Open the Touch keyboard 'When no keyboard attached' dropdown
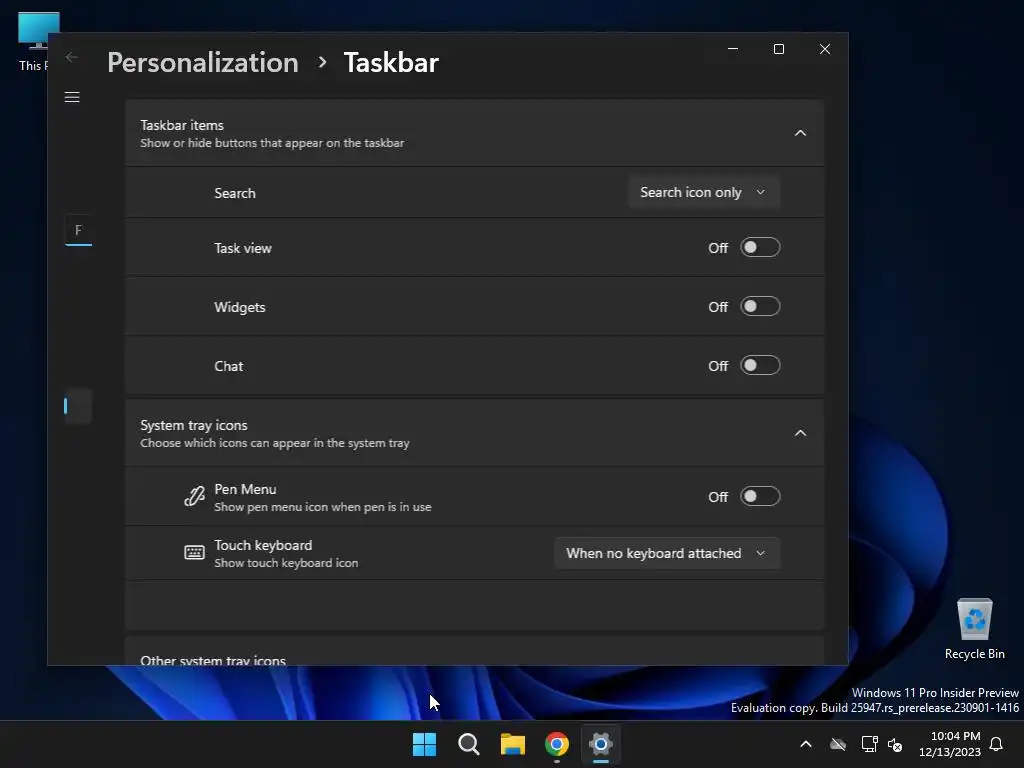The width and height of the screenshot is (1024, 768). tap(667, 553)
